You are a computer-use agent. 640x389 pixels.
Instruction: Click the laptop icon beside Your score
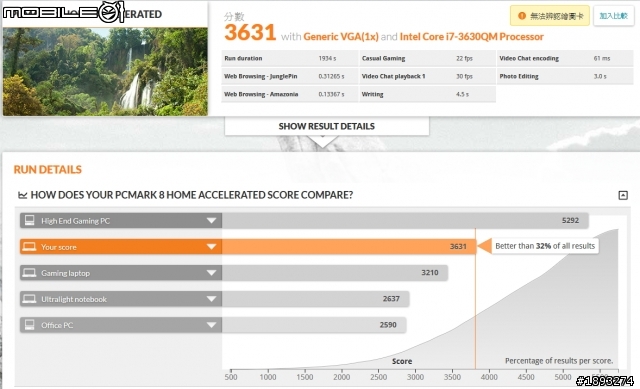tap(29, 247)
